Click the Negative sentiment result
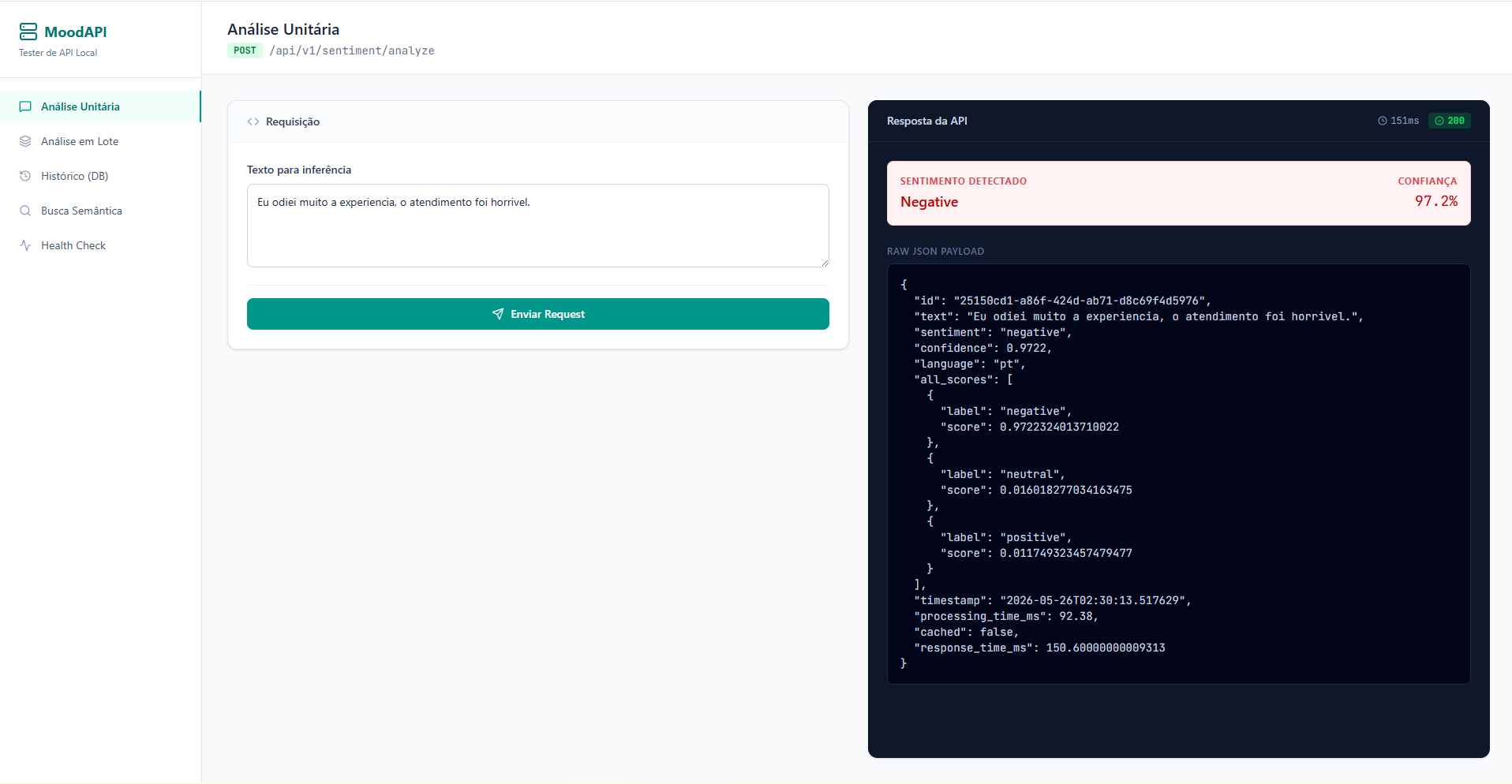The image size is (1512, 784). (929, 202)
